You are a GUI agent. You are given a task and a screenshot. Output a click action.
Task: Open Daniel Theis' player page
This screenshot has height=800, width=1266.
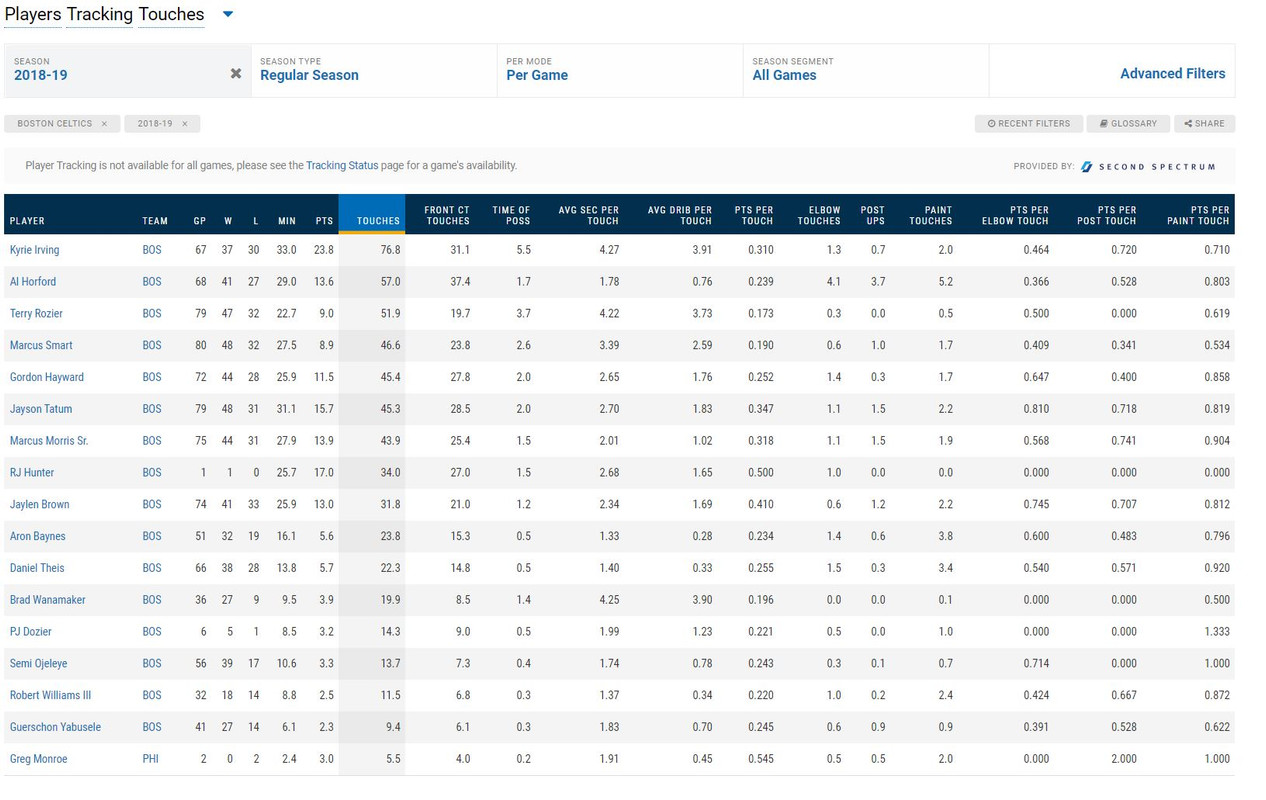[x=37, y=568]
